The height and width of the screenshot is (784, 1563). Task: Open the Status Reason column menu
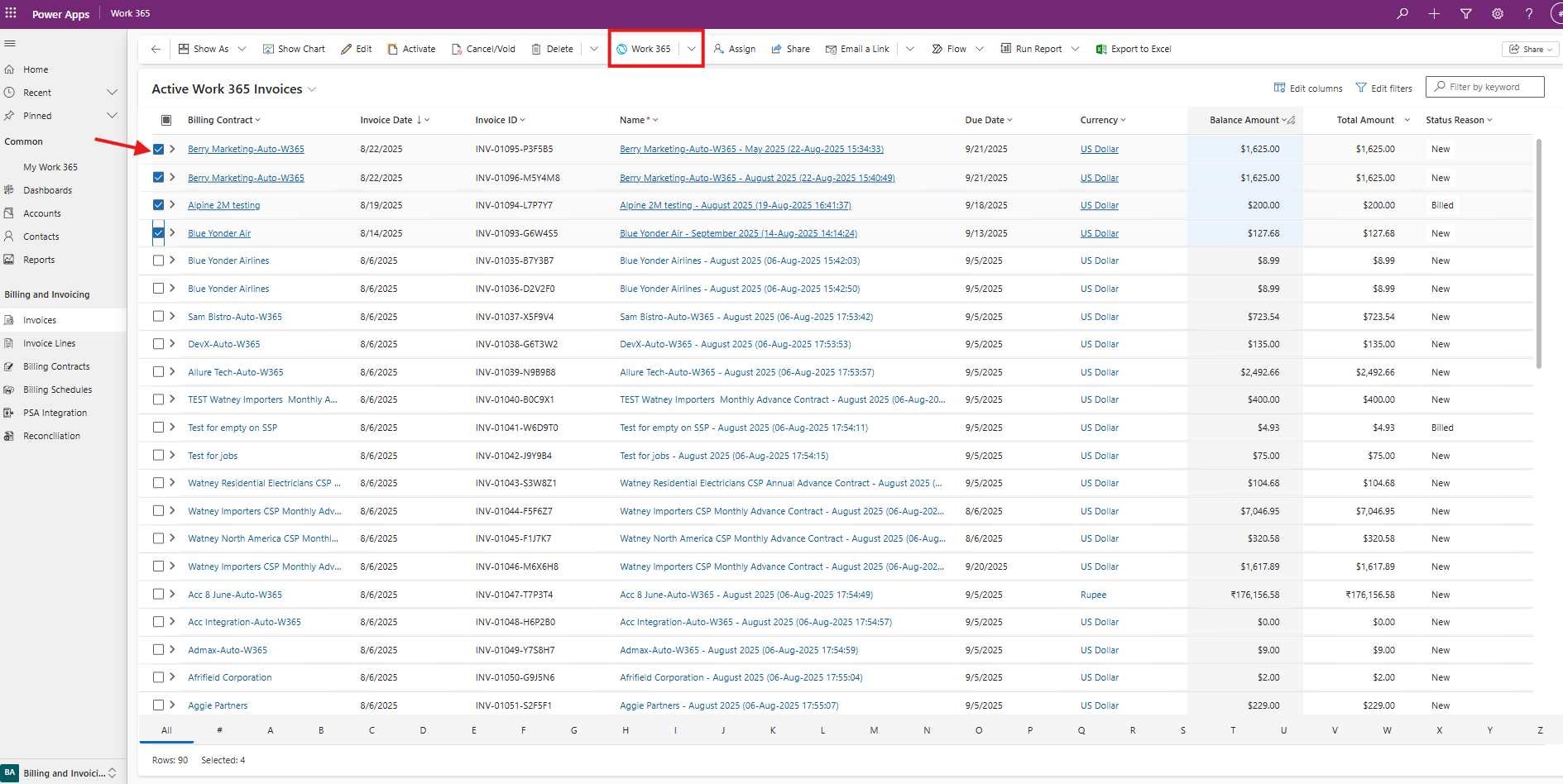(1459, 120)
